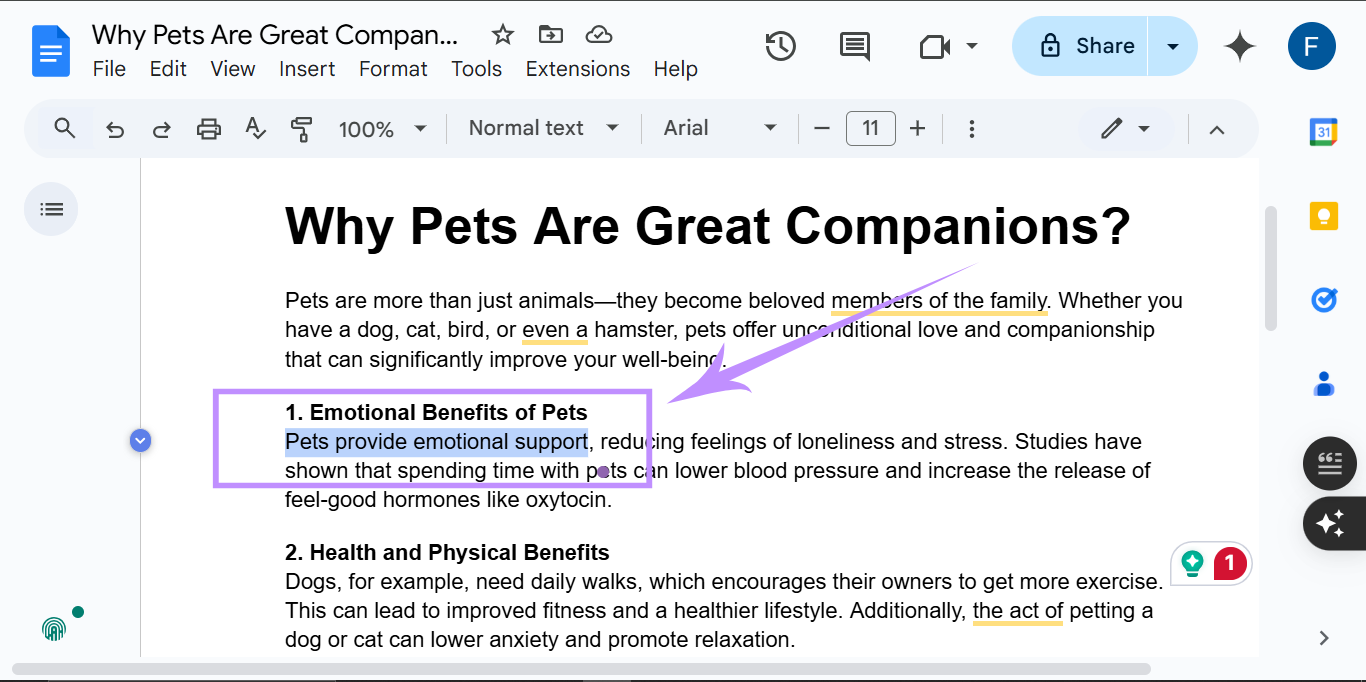The width and height of the screenshot is (1366, 682).
Task: Click the search menus magnifier icon
Action: pyautogui.click(x=65, y=128)
